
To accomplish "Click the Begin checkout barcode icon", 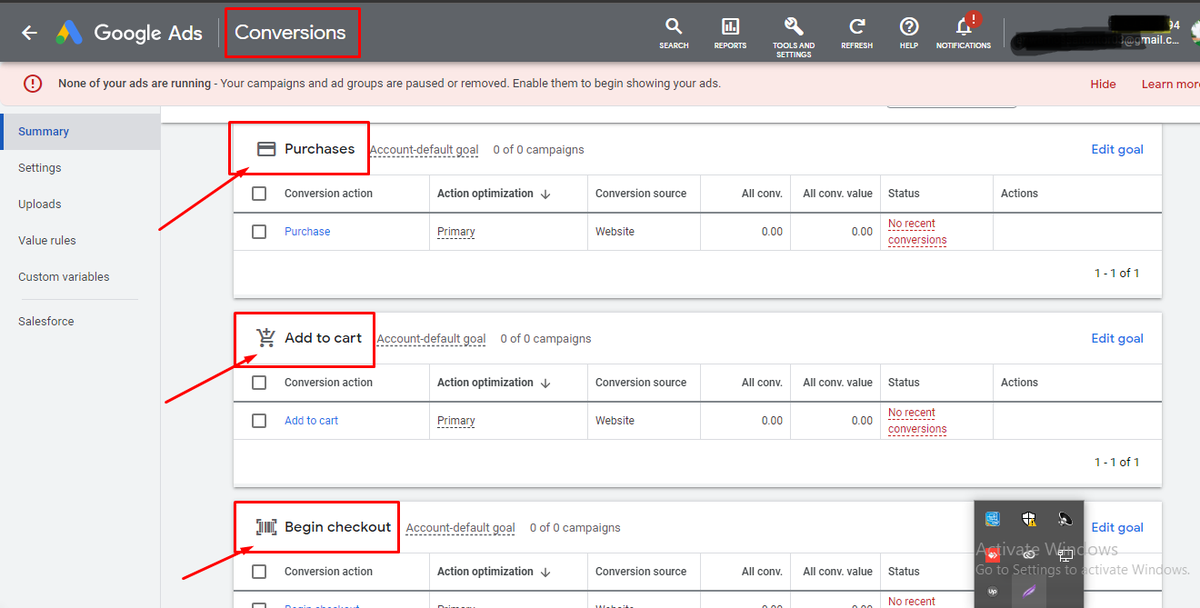I will pos(266,527).
